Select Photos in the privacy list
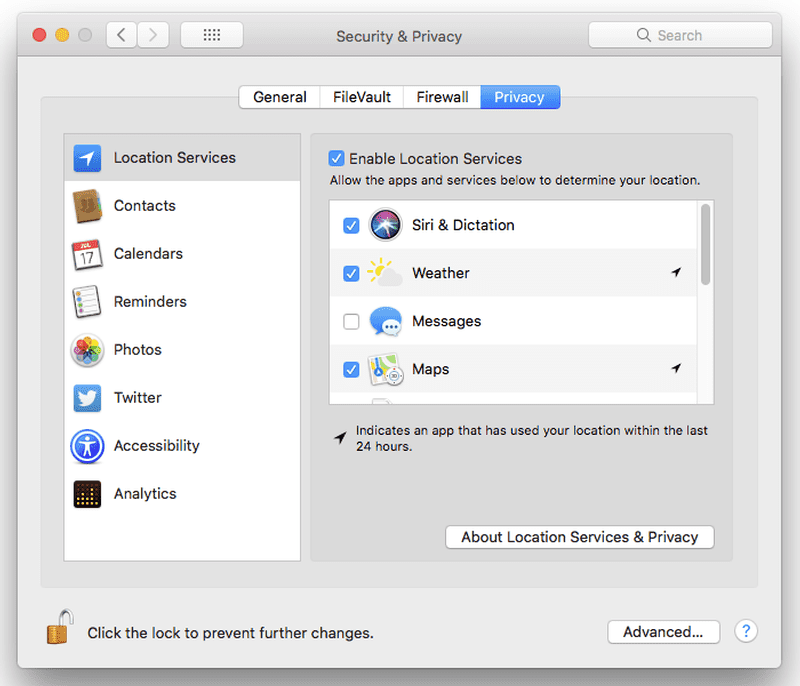This screenshot has width=800, height=686. coord(137,350)
